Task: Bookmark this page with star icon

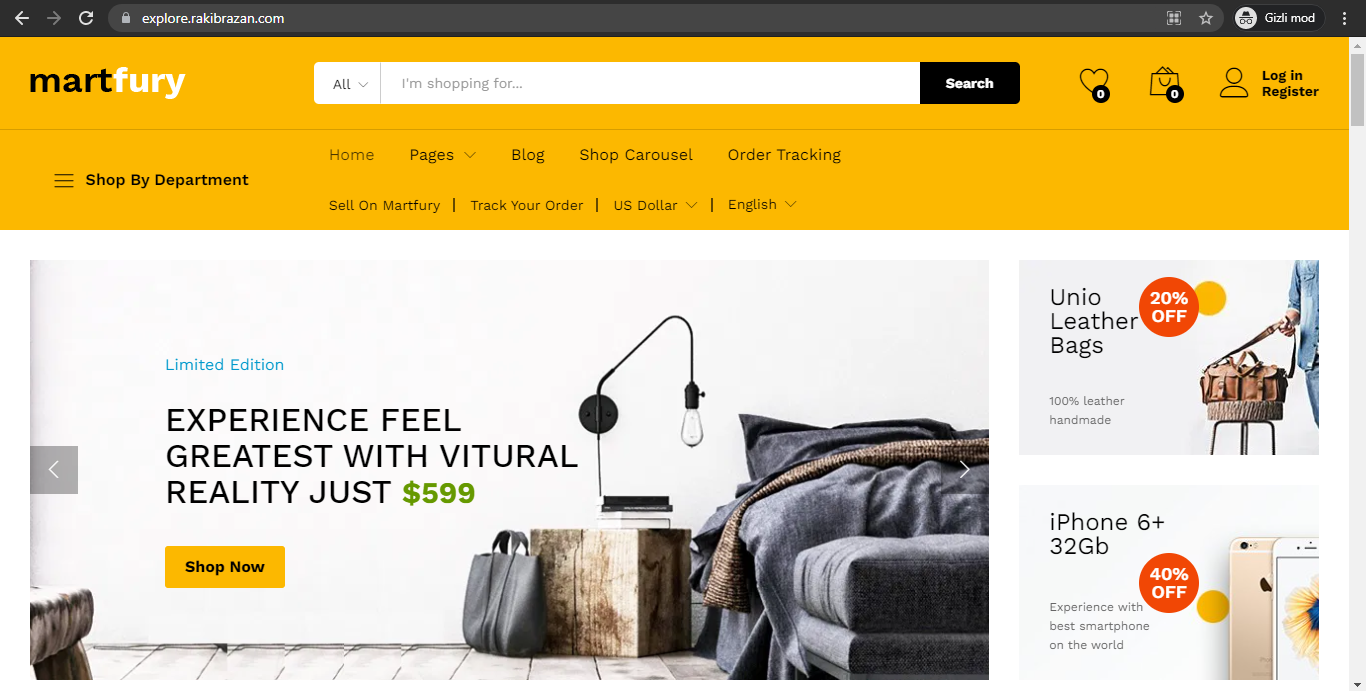Action: click(x=1206, y=18)
